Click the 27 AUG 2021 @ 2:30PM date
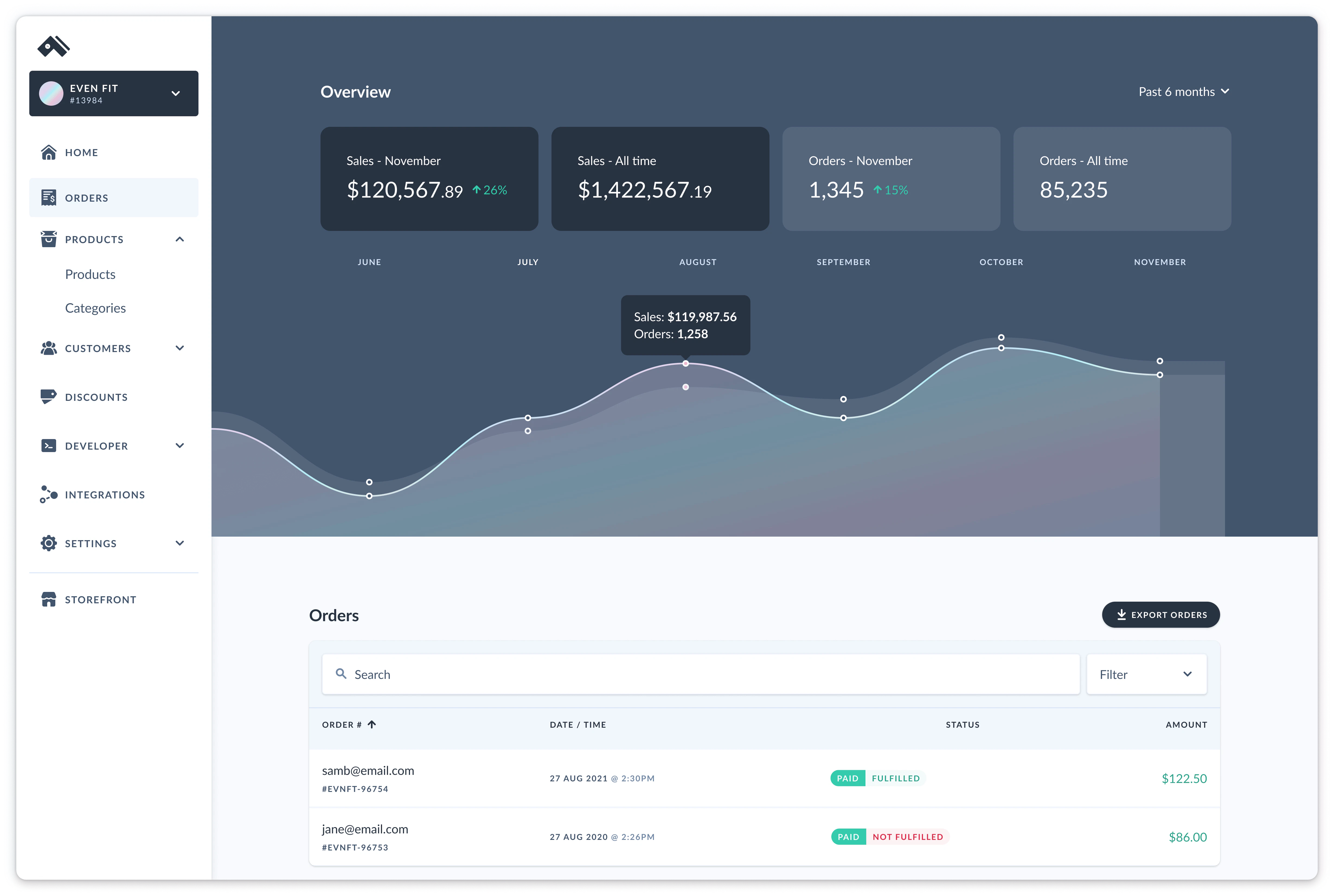 (602, 778)
